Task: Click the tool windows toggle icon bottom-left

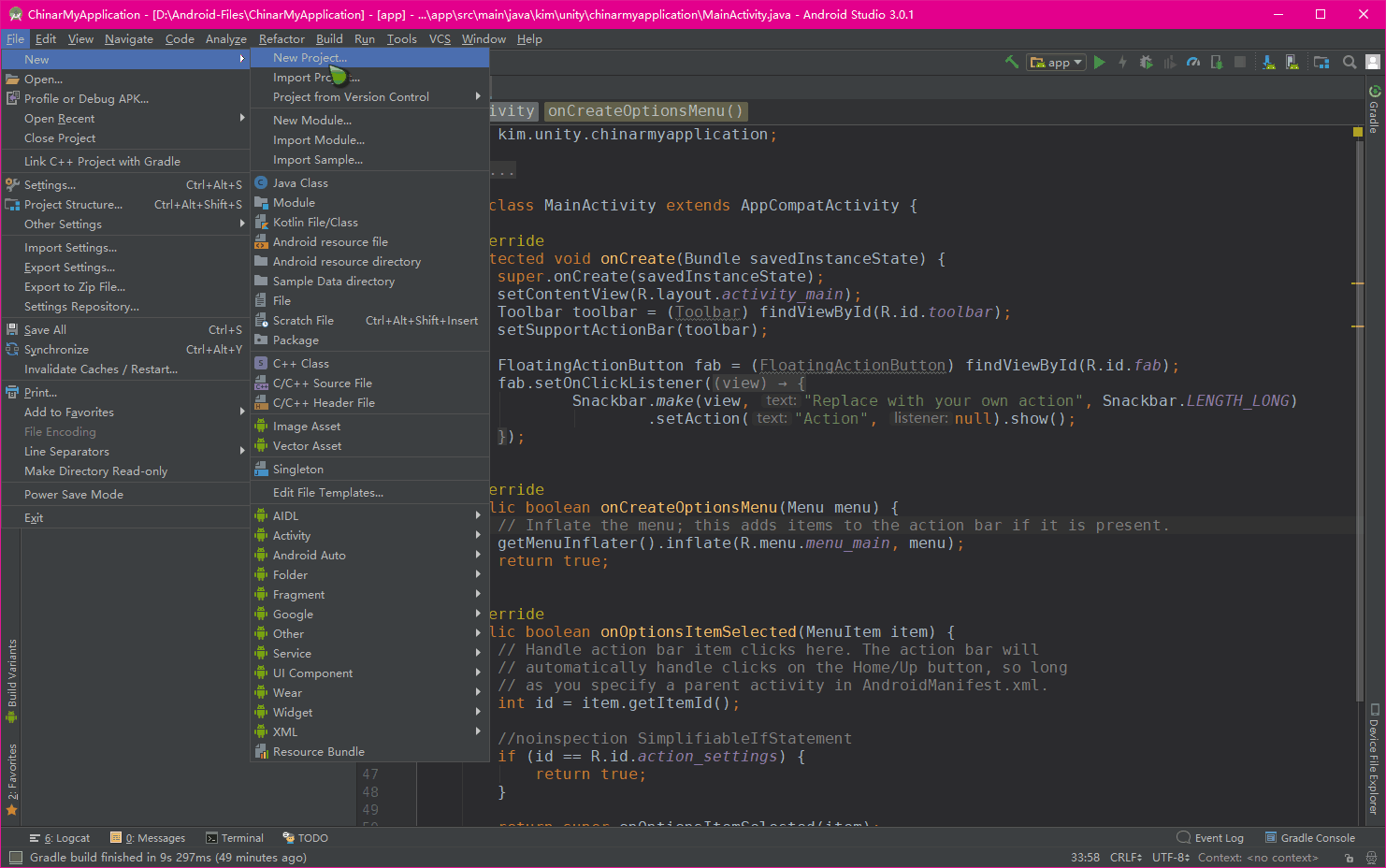Action: (14, 858)
